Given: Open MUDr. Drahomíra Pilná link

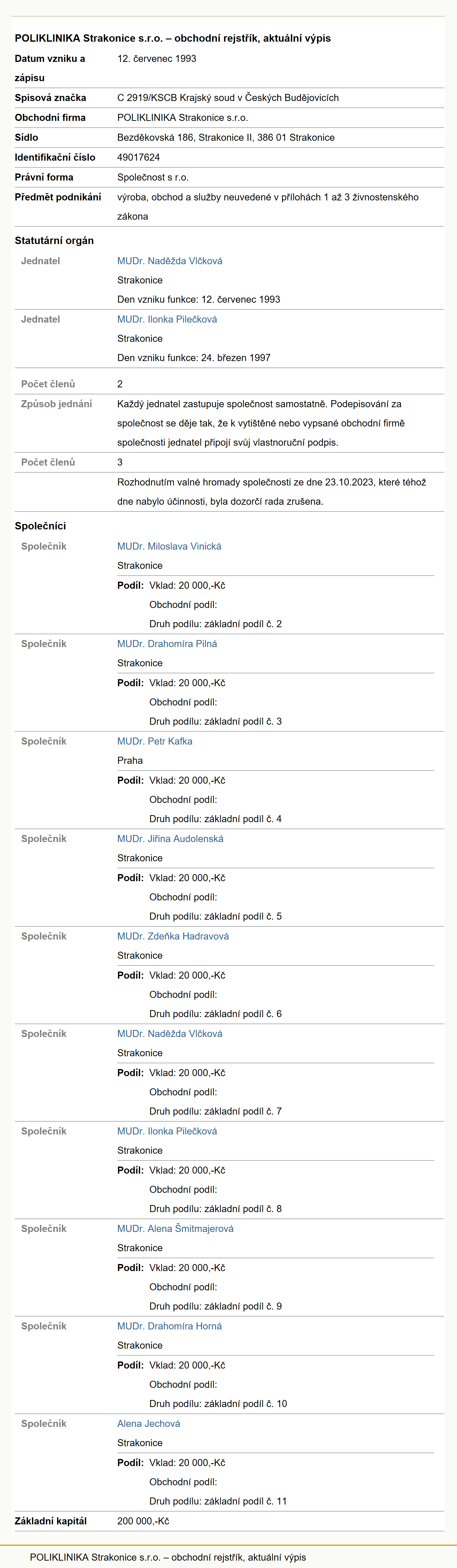Looking at the screenshot, I should coord(167,643).
